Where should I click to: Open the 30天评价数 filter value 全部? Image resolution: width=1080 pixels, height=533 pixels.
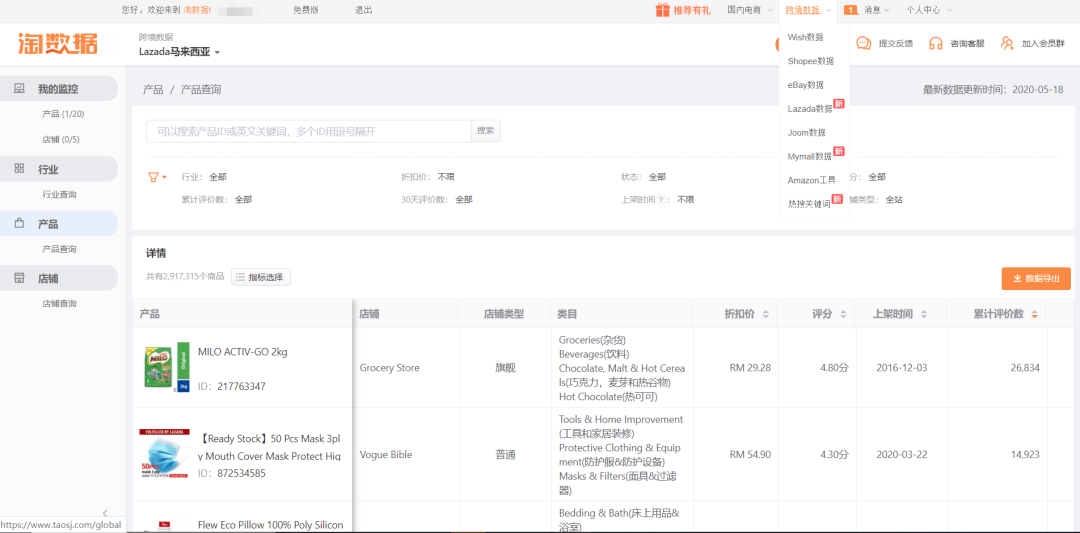click(464, 200)
